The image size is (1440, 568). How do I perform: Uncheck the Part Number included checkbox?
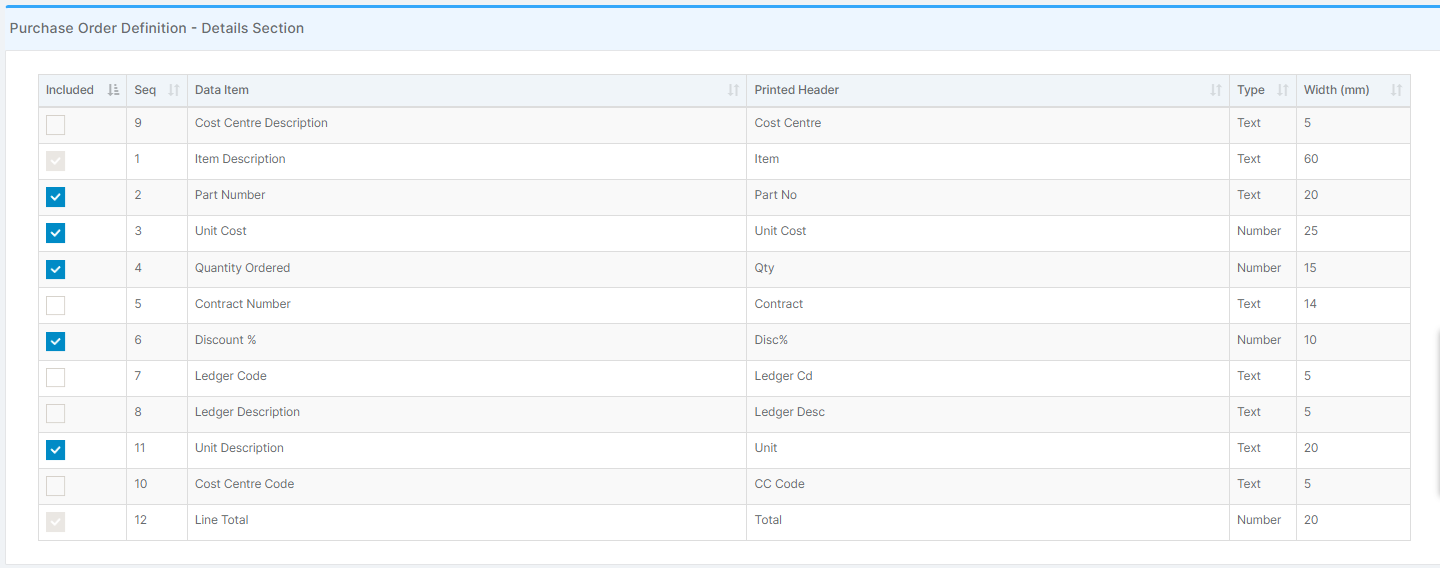[56, 197]
